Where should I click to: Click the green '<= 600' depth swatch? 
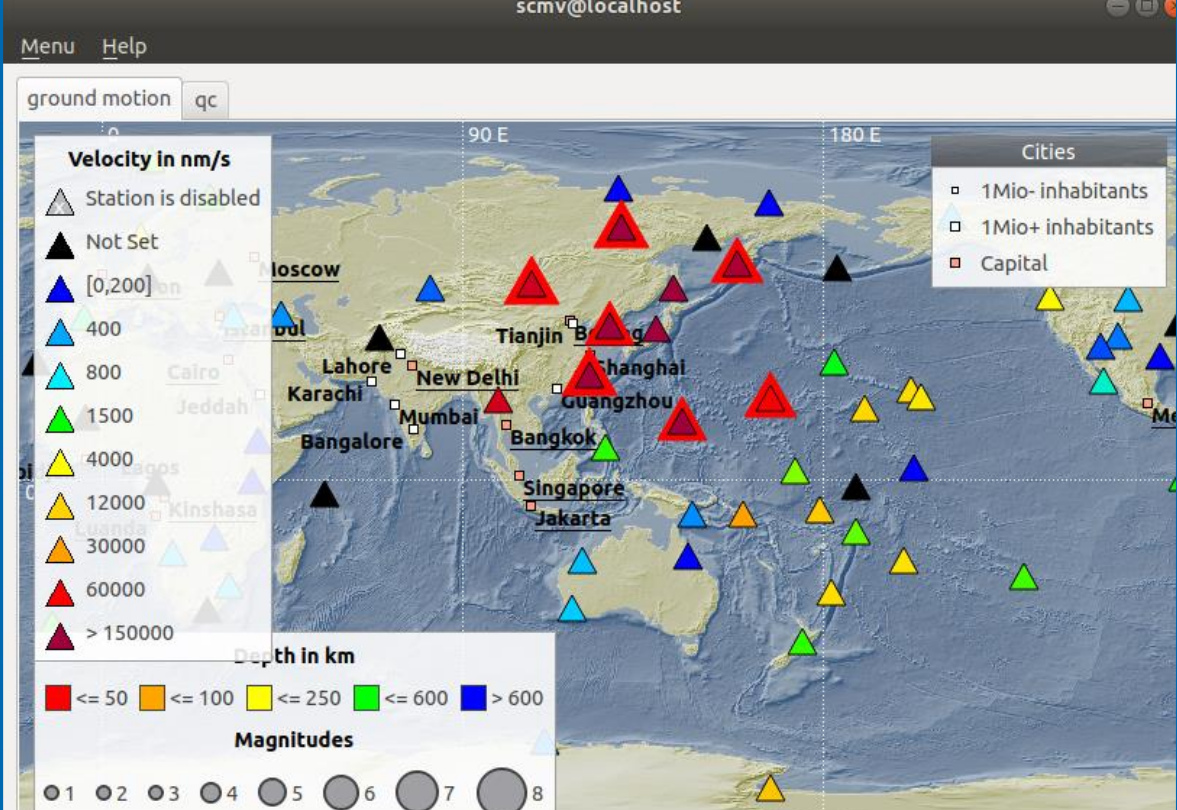(x=366, y=697)
